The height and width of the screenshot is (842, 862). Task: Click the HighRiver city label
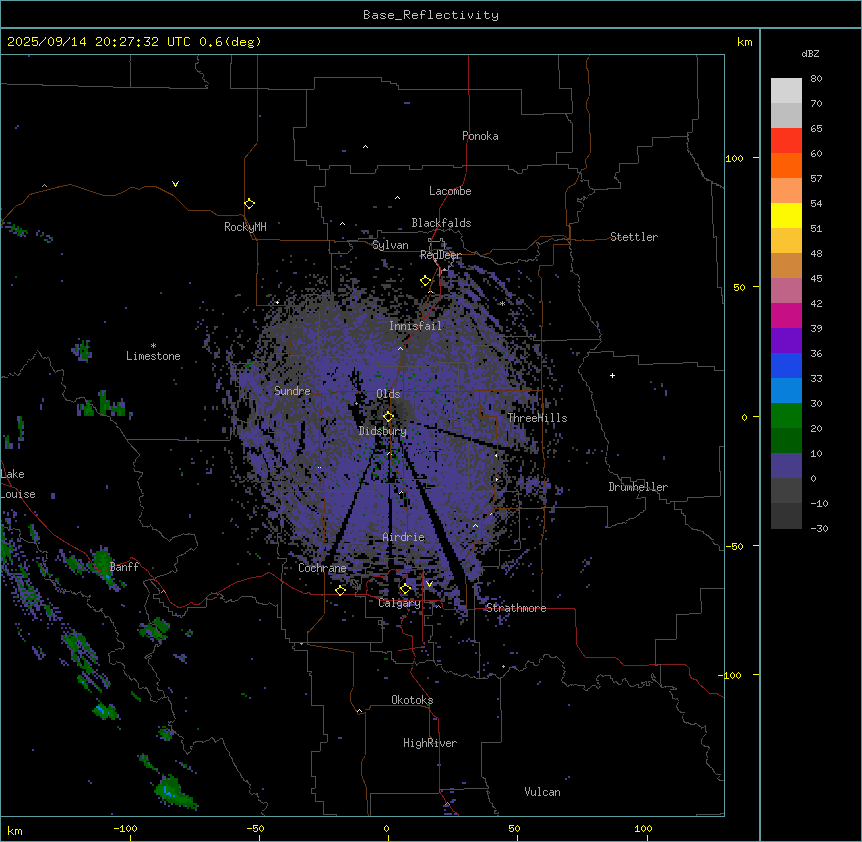click(430, 743)
